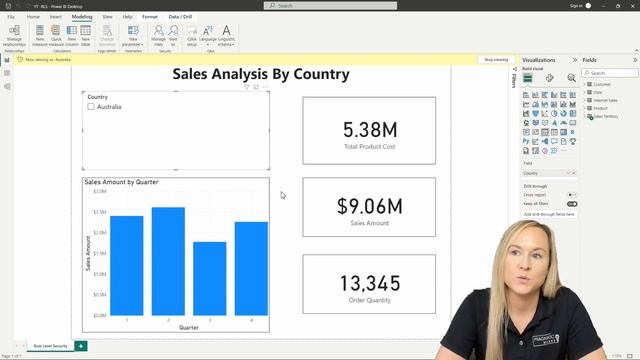Create a New measure
The height and width of the screenshot is (360, 640).
tap(40, 36)
